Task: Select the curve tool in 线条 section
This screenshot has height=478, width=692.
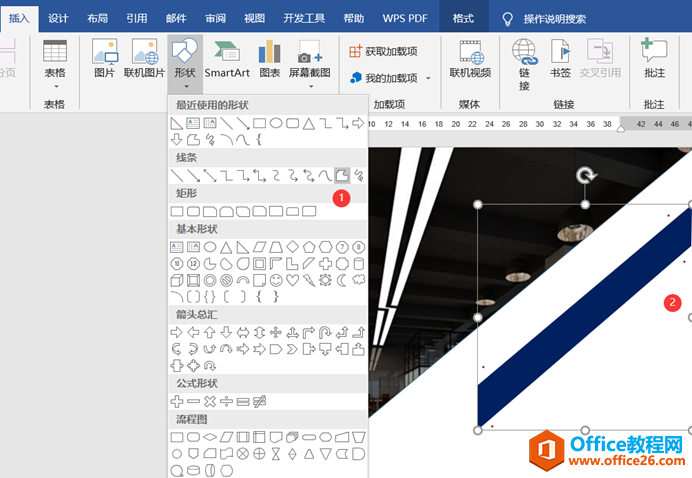Action: [325, 176]
